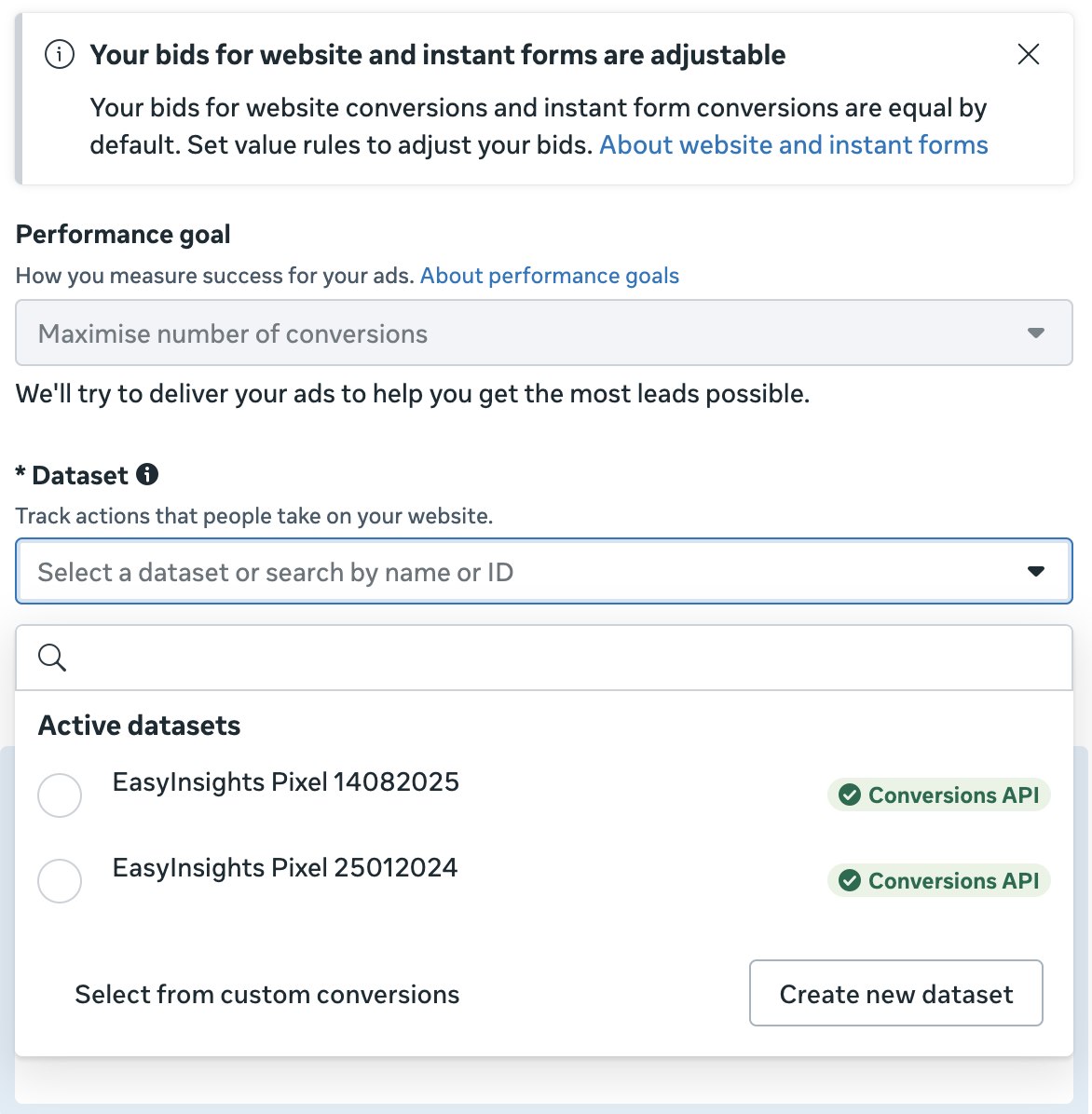Click the green checkmark for Pixel 25012024
Viewport: 1092px width, 1114px height.
pos(849,881)
